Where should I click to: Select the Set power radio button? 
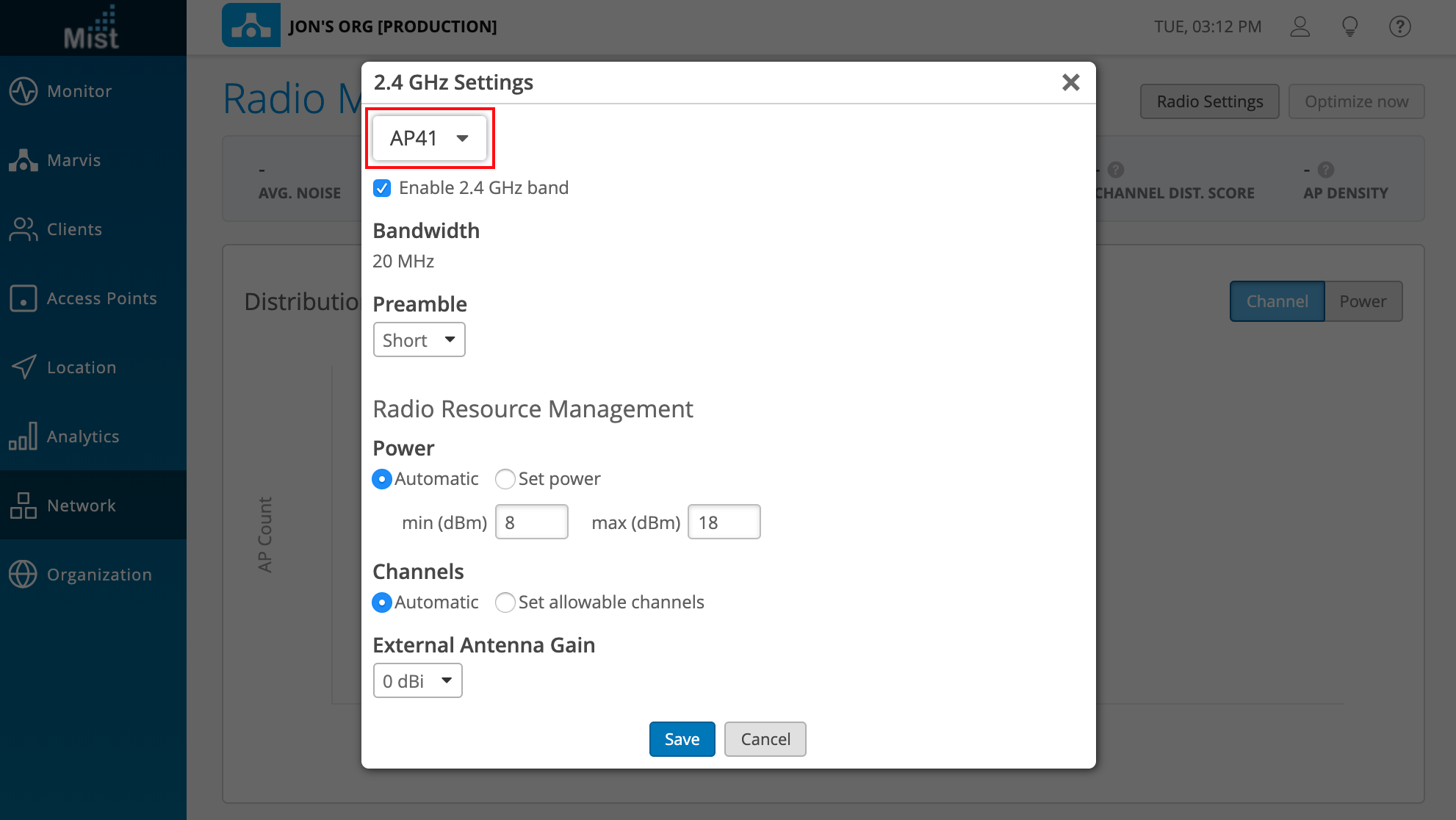click(505, 479)
